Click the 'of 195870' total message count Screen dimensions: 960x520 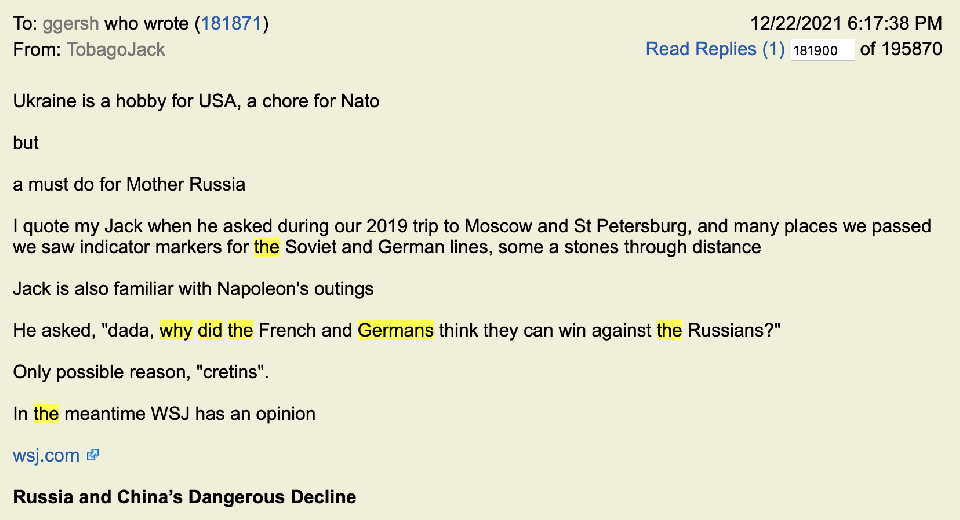[901, 49]
